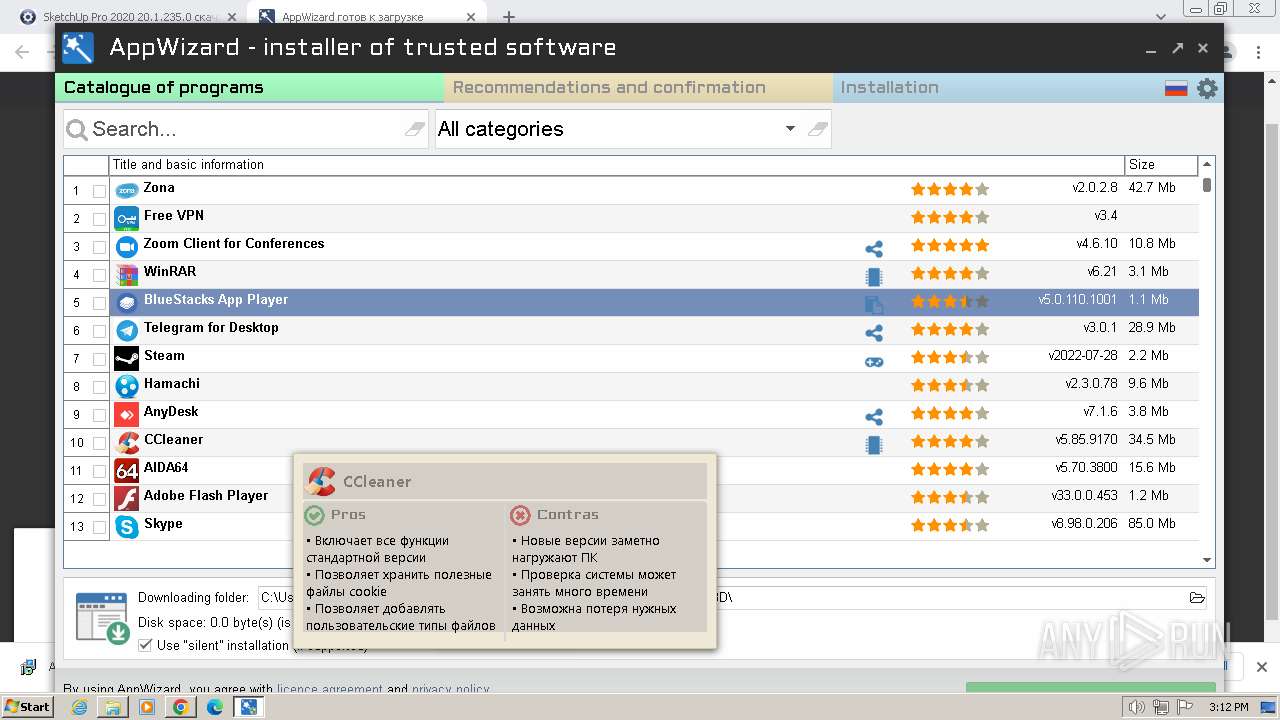Tick the WinRAR checkbox
Viewport: 1280px width, 720px height.
coord(99,275)
